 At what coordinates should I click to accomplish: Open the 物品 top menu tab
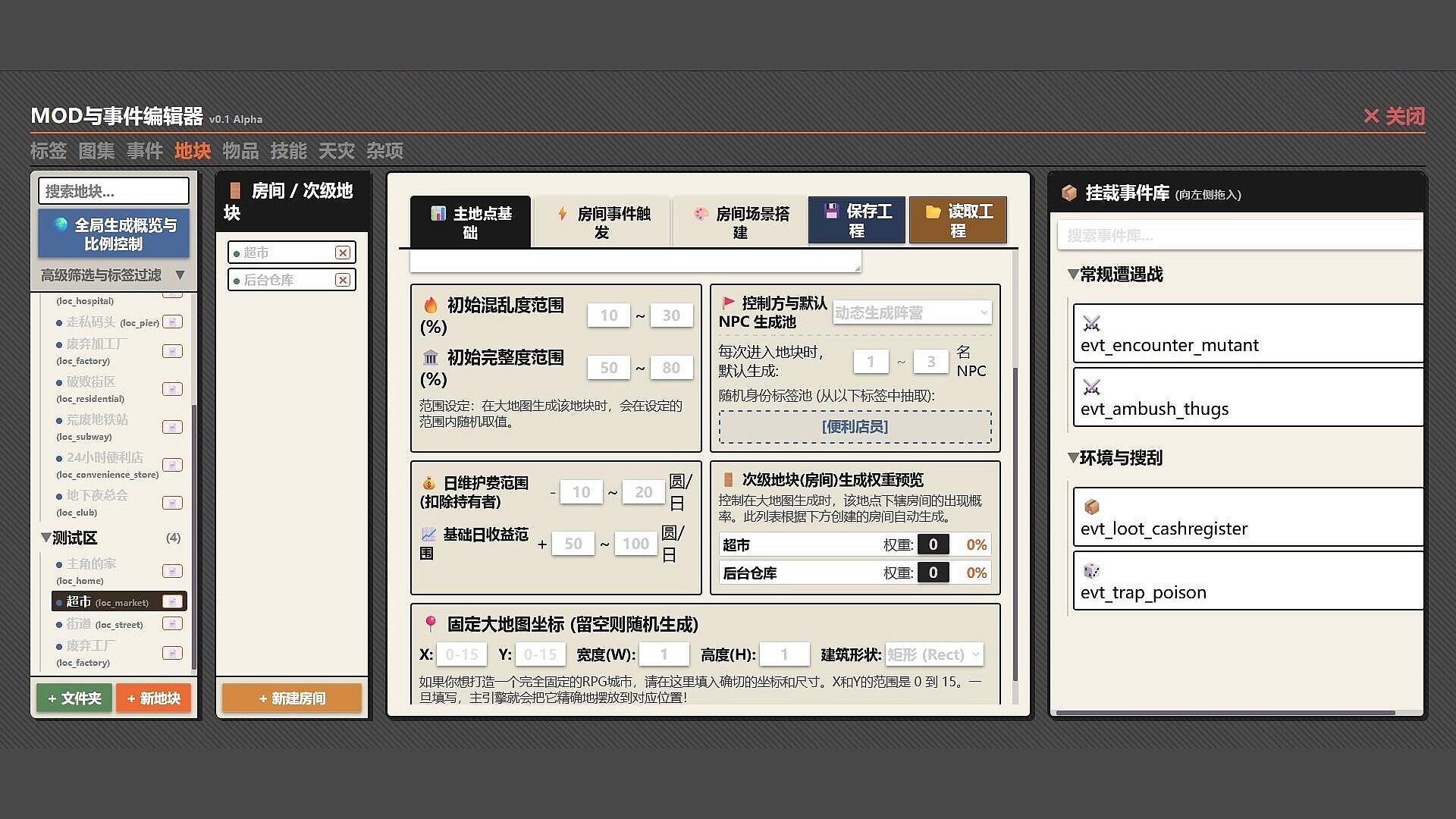pyautogui.click(x=240, y=151)
